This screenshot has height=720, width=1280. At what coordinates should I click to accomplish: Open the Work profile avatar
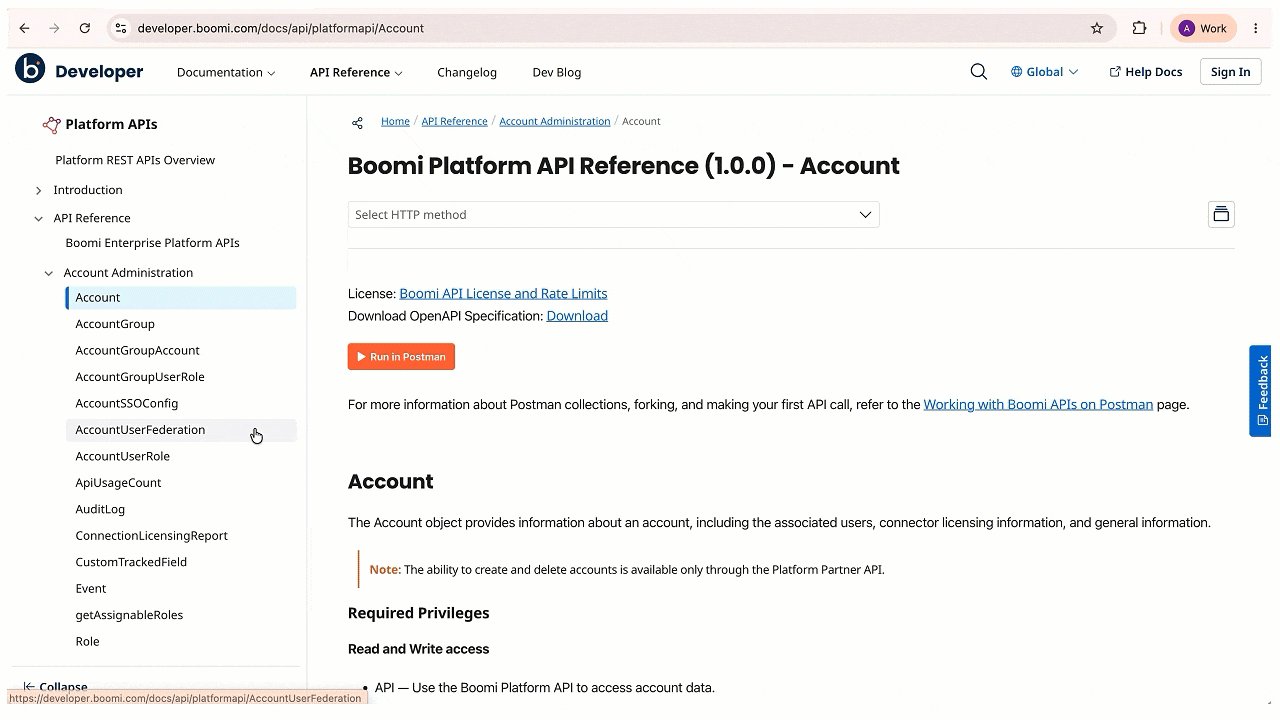(x=1203, y=28)
